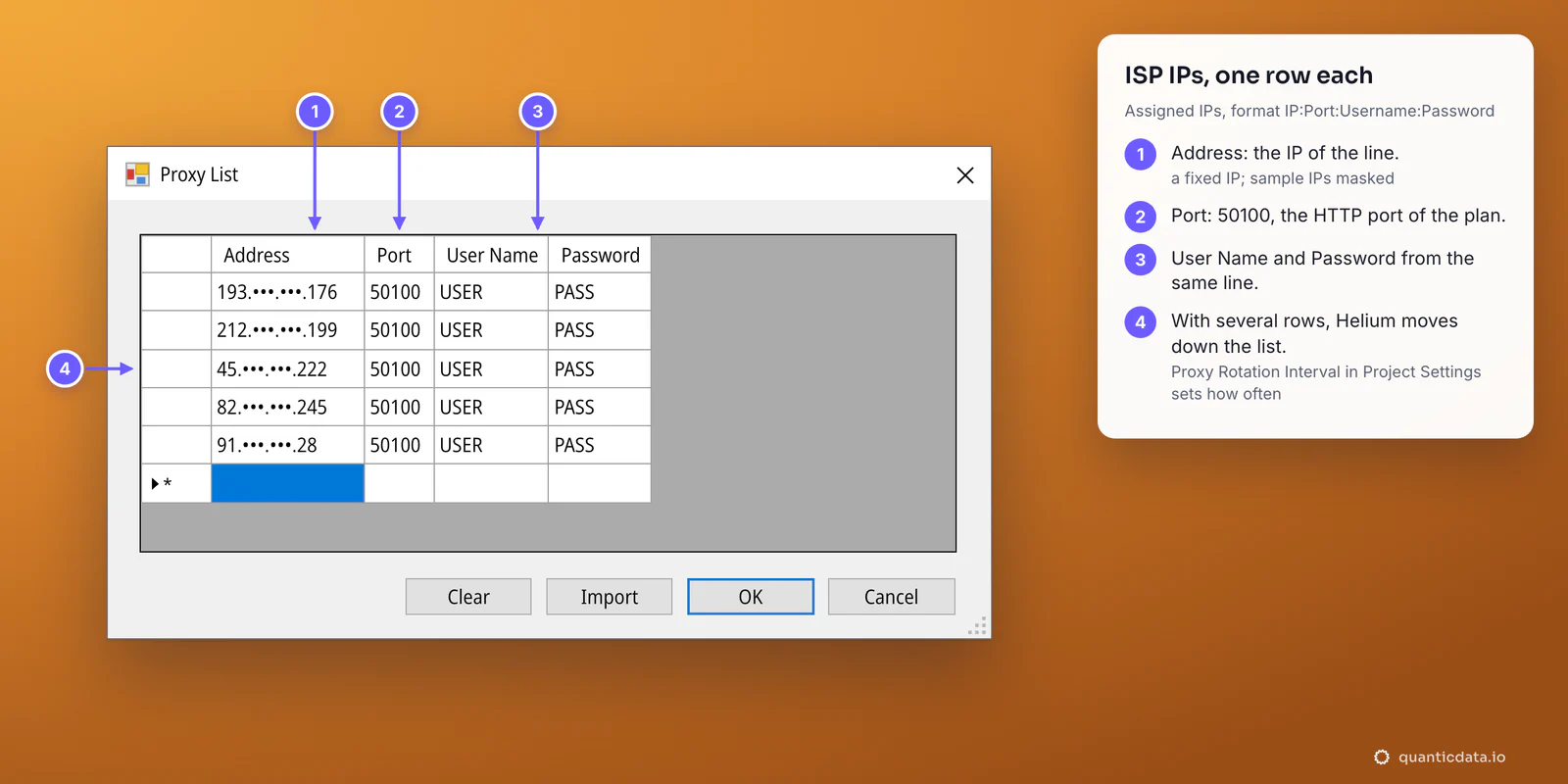Click PASS cell in 45.•••.•••.222 row
This screenshot has height=784, width=1568.
pyautogui.click(x=600, y=369)
